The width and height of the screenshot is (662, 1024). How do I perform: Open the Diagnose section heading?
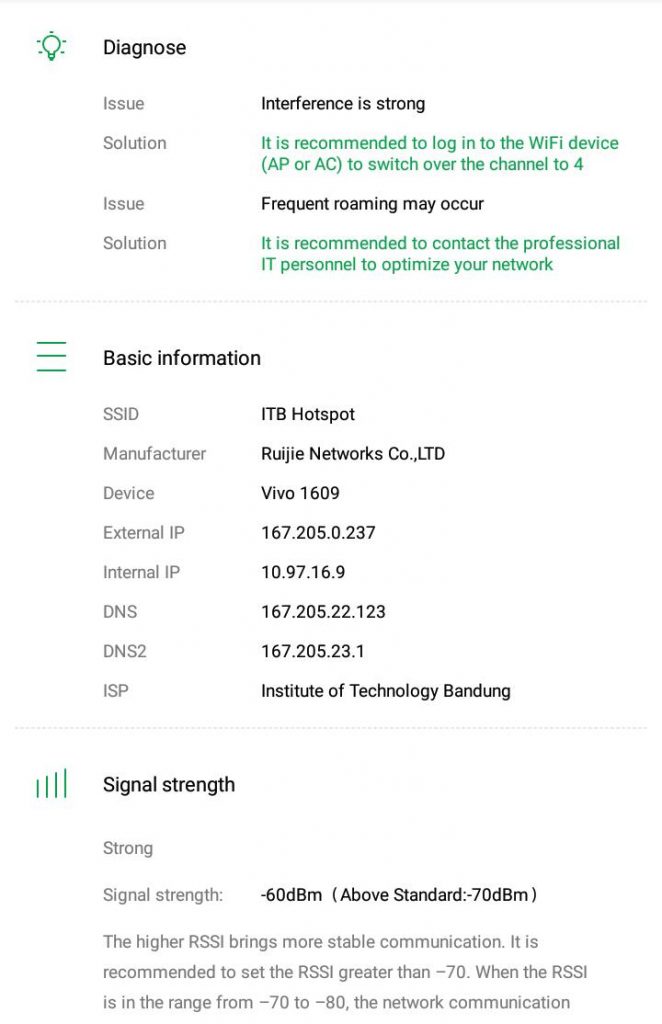(144, 48)
